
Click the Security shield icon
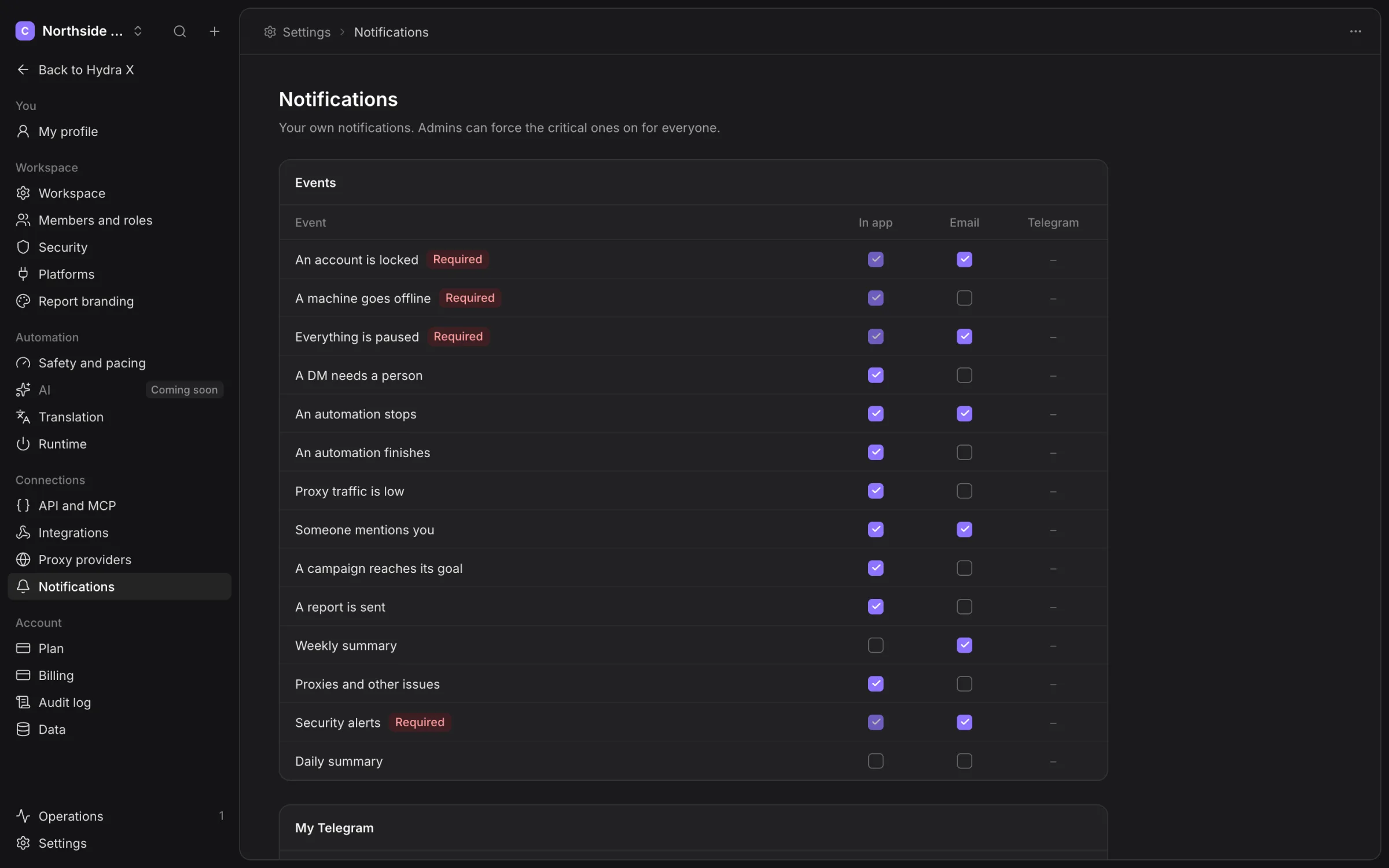click(x=23, y=247)
